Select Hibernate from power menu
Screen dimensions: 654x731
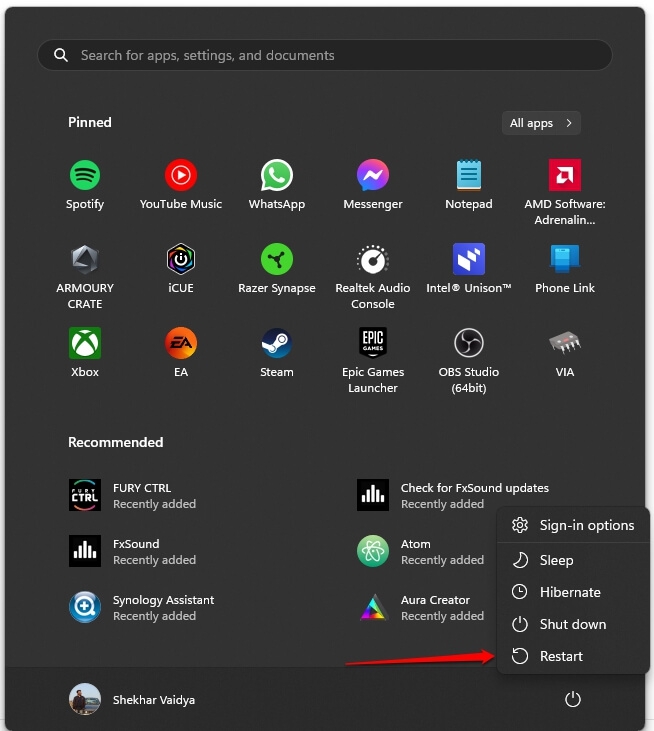tap(570, 592)
